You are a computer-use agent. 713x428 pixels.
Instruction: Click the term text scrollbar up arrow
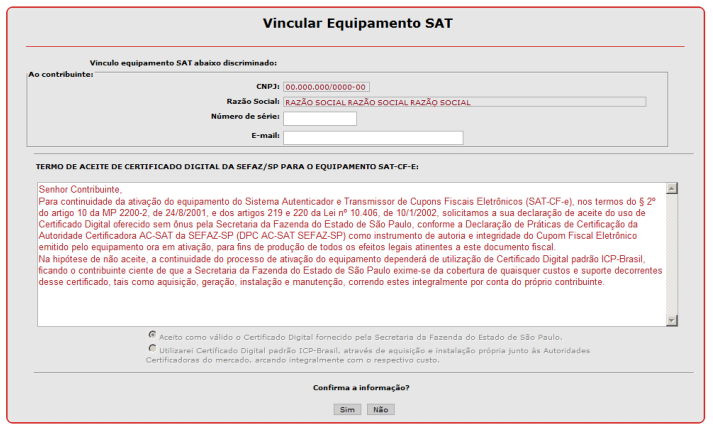(672, 188)
